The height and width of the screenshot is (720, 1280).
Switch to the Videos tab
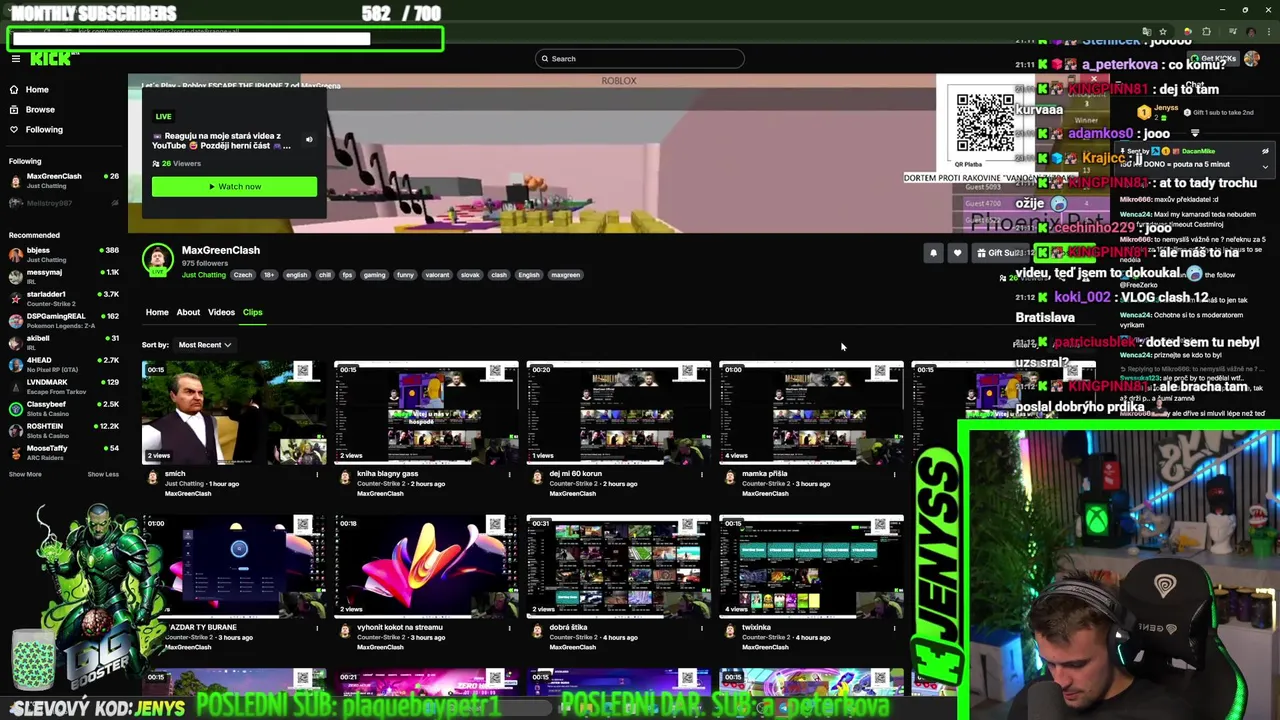(221, 312)
